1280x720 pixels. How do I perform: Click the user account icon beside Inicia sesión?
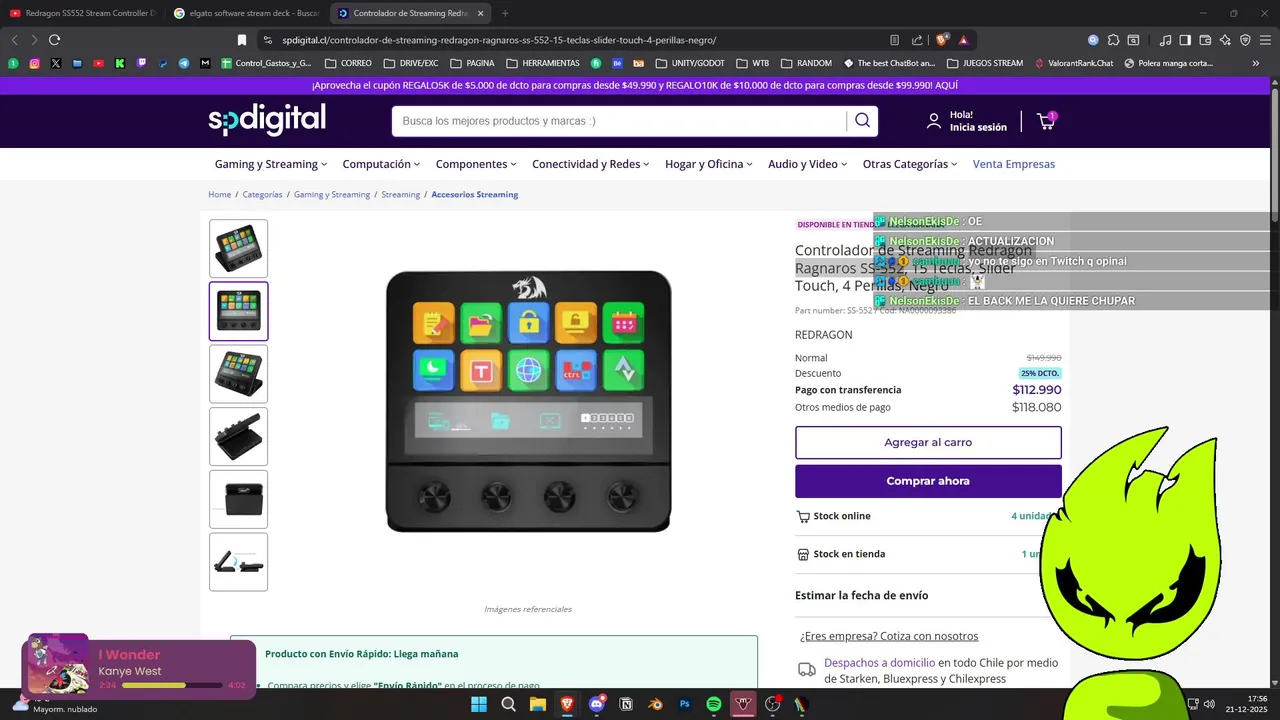(x=934, y=121)
